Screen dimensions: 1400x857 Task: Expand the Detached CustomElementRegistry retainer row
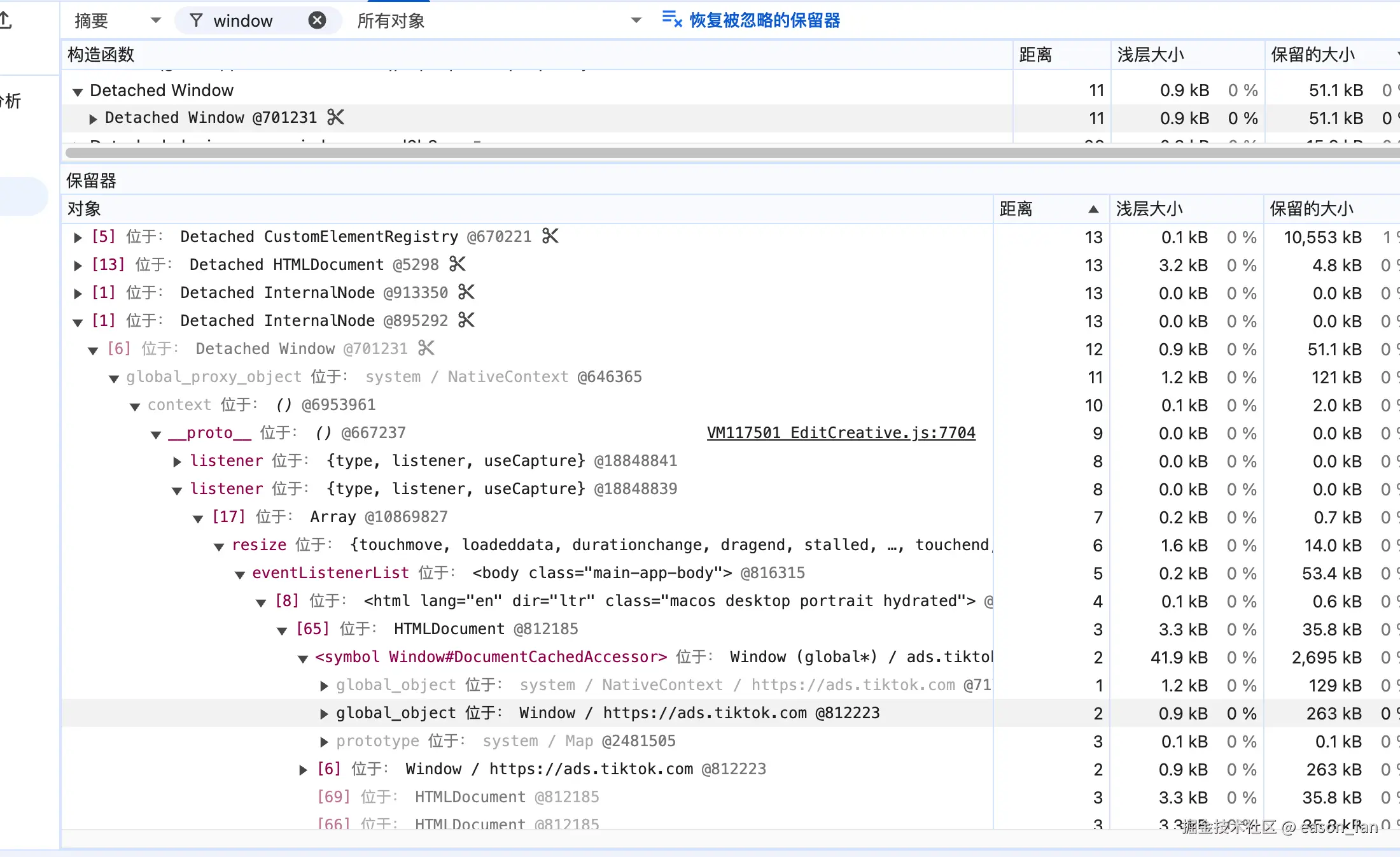click(78, 237)
